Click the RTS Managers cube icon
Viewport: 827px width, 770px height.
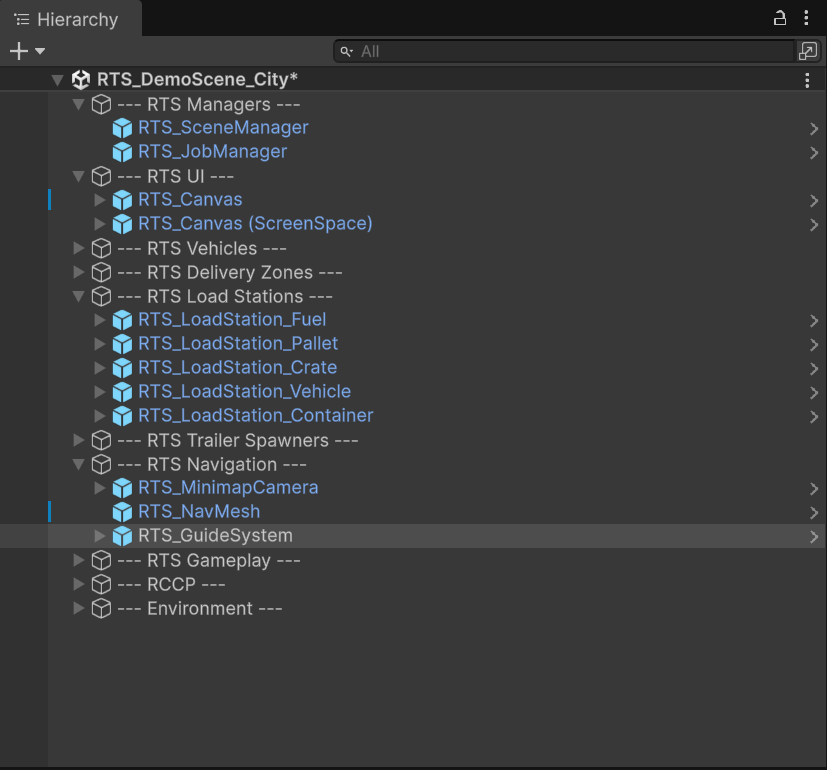point(101,104)
